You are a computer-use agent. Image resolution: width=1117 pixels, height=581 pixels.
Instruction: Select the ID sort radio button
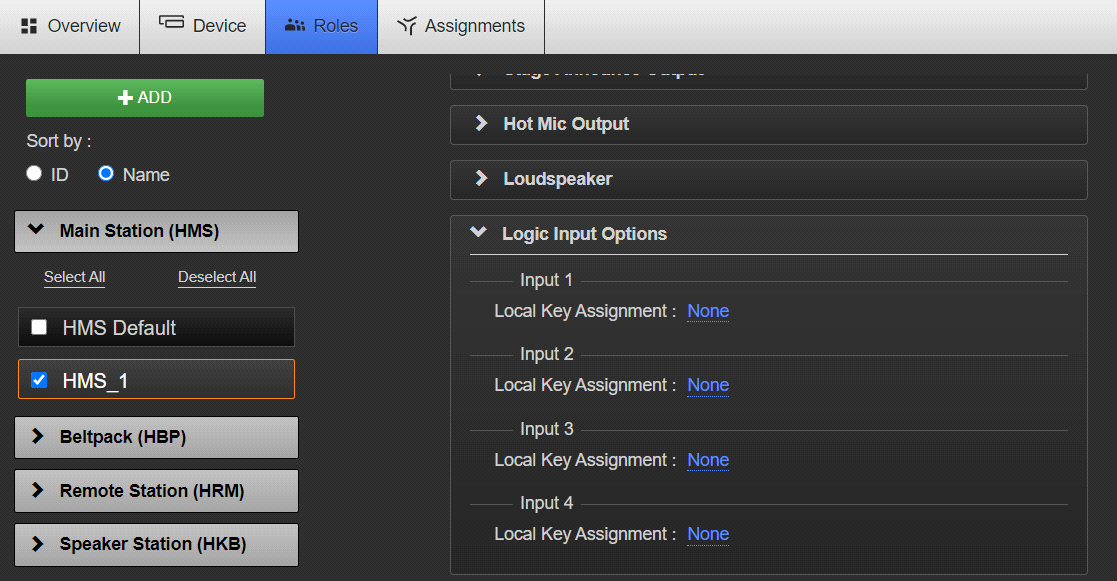click(x=33, y=174)
